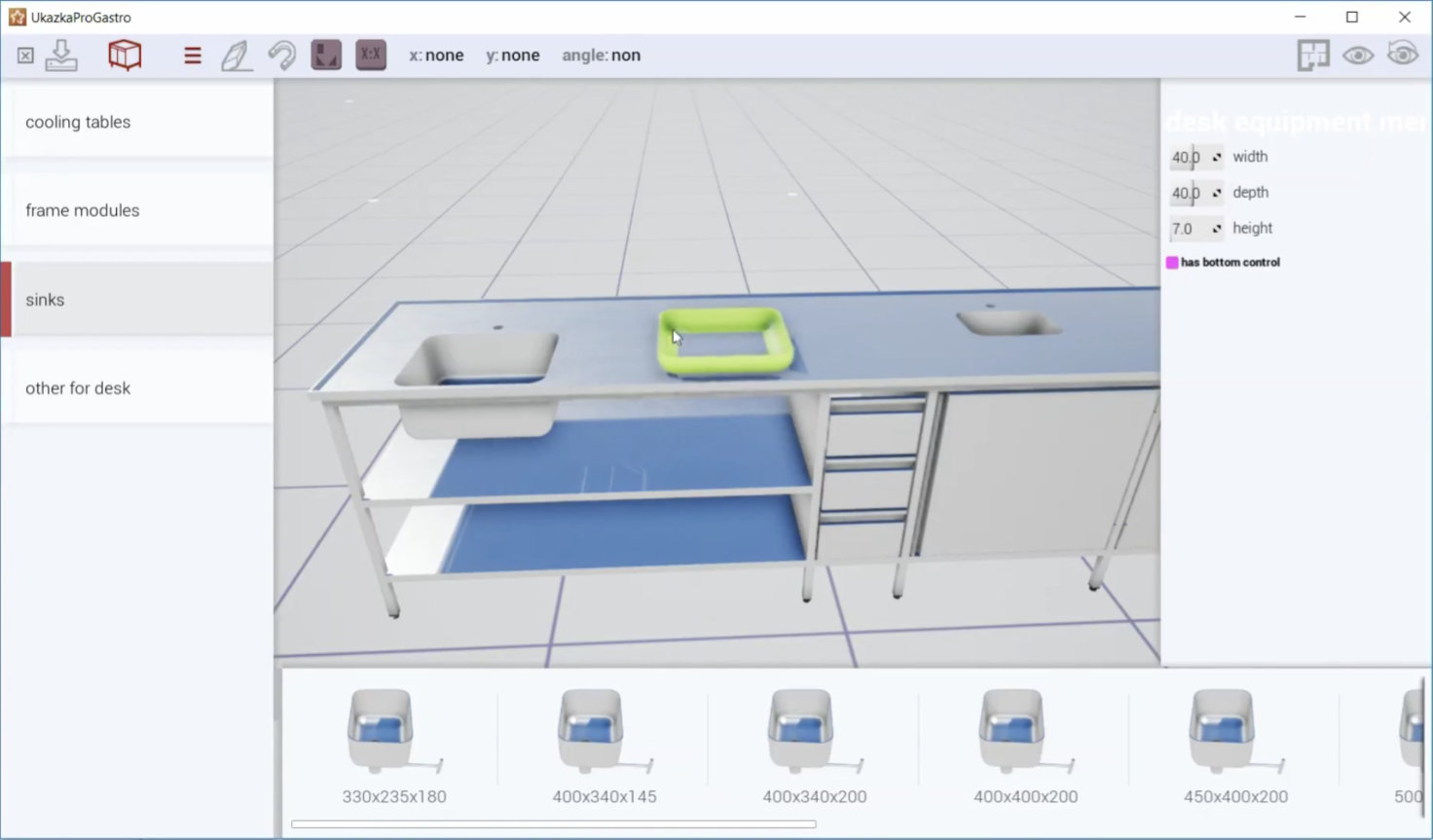The image size is (1433, 840).
Task: Select the eraser tool icon
Action: click(237, 55)
